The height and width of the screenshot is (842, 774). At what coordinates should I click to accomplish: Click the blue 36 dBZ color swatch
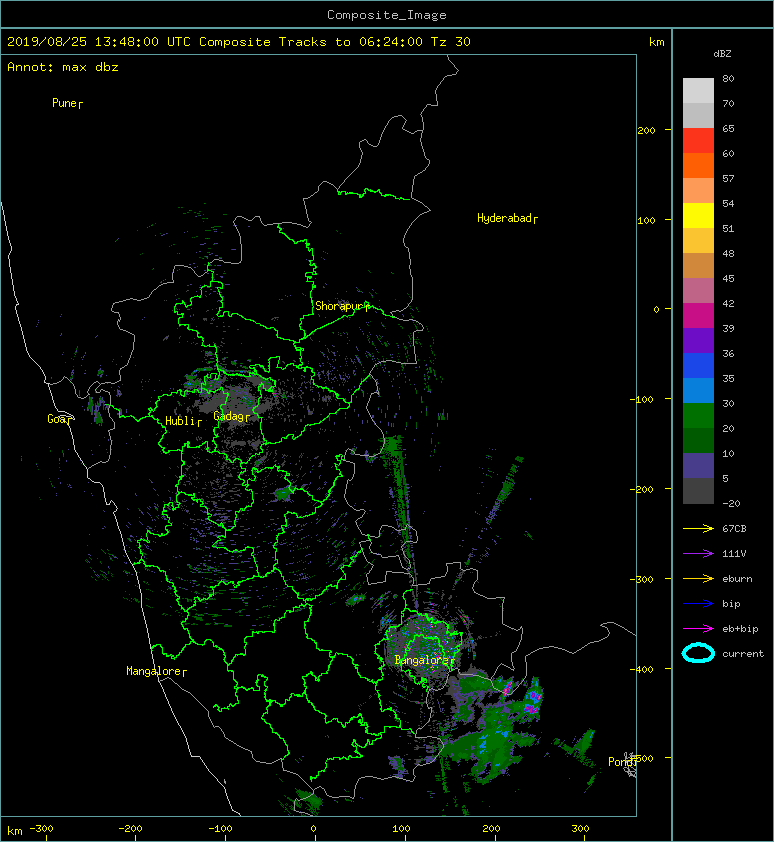click(698, 366)
